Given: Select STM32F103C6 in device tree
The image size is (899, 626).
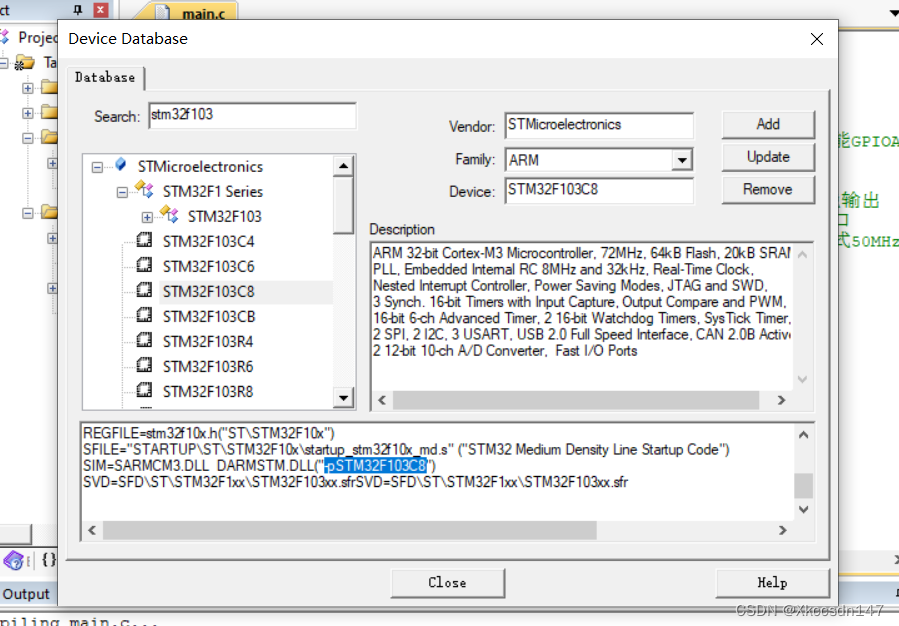Looking at the screenshot, I should pos(209,267).
